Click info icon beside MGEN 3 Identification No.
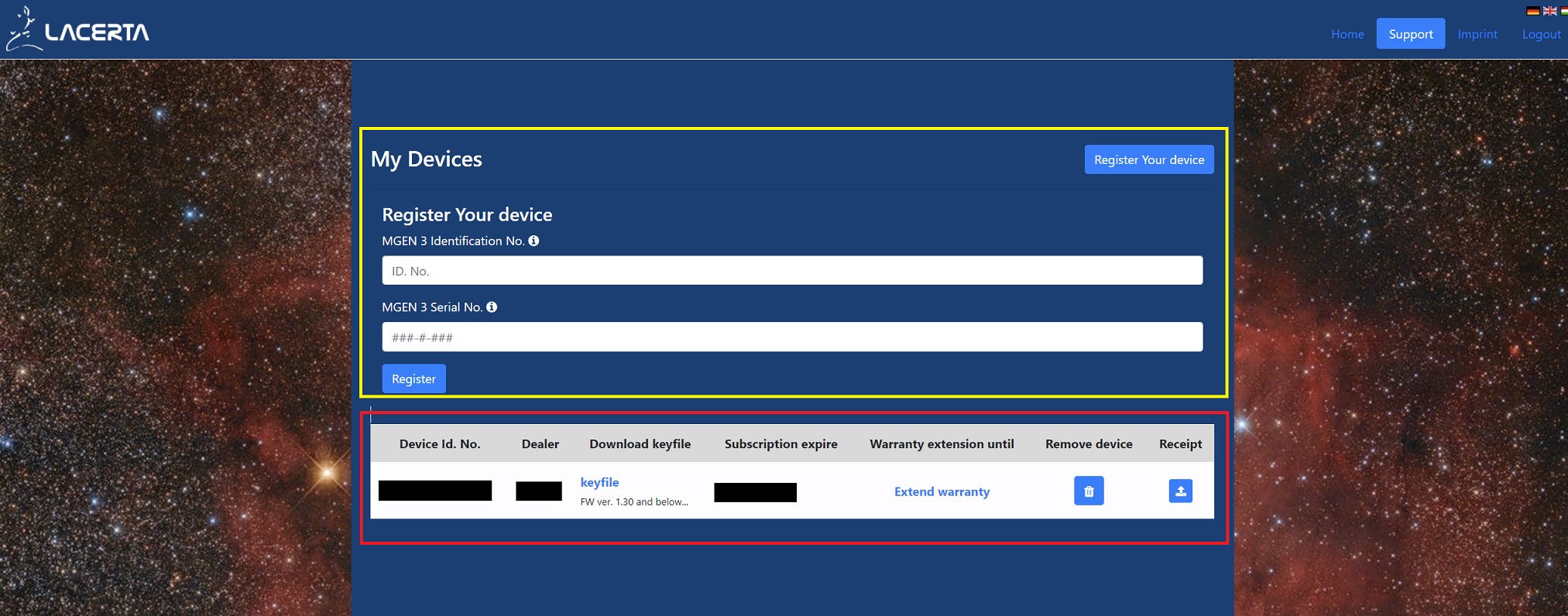1568x616 pixels. (x=534, y=241)
